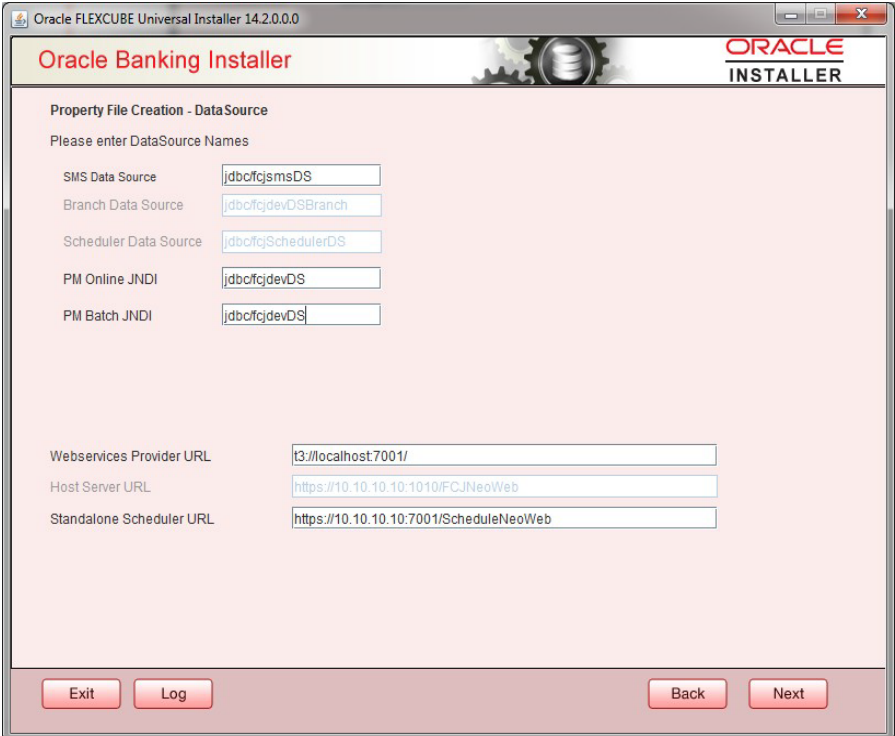The width and height of the screenshot is (895, 736).
Task: Click the 'PM Batch JNDI' label
Action: point(107,316)
